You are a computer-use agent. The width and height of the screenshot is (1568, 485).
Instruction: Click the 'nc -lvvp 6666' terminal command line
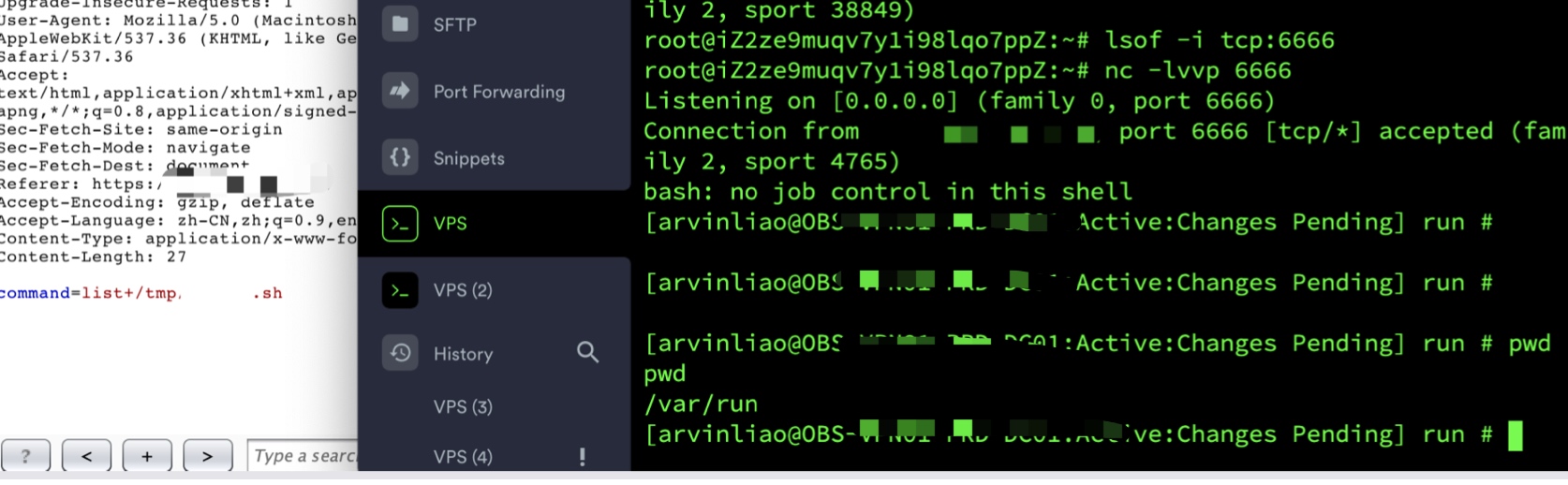point(968,70)
